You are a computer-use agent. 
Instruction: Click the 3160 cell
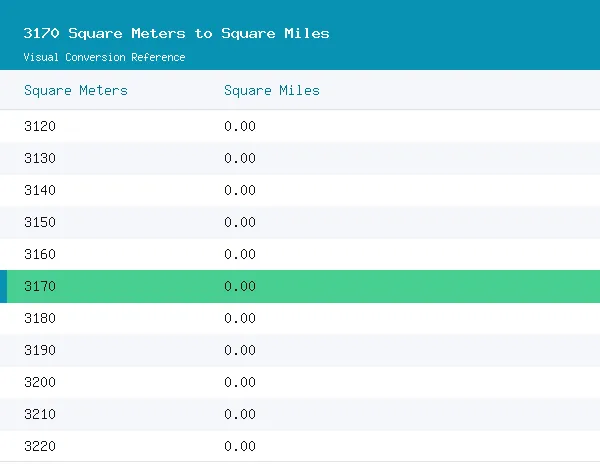pyautogui.click(x=40, y=254)
